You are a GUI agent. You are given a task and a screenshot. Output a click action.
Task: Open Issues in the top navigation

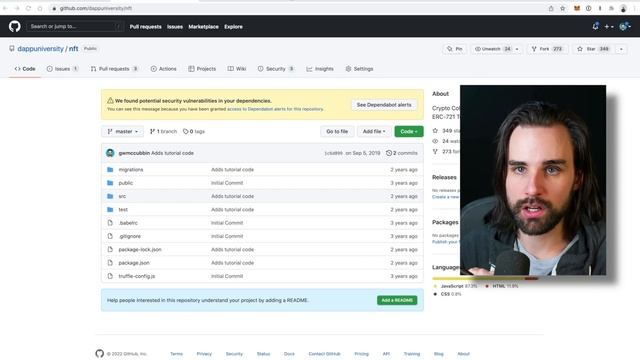pos(175,27)
